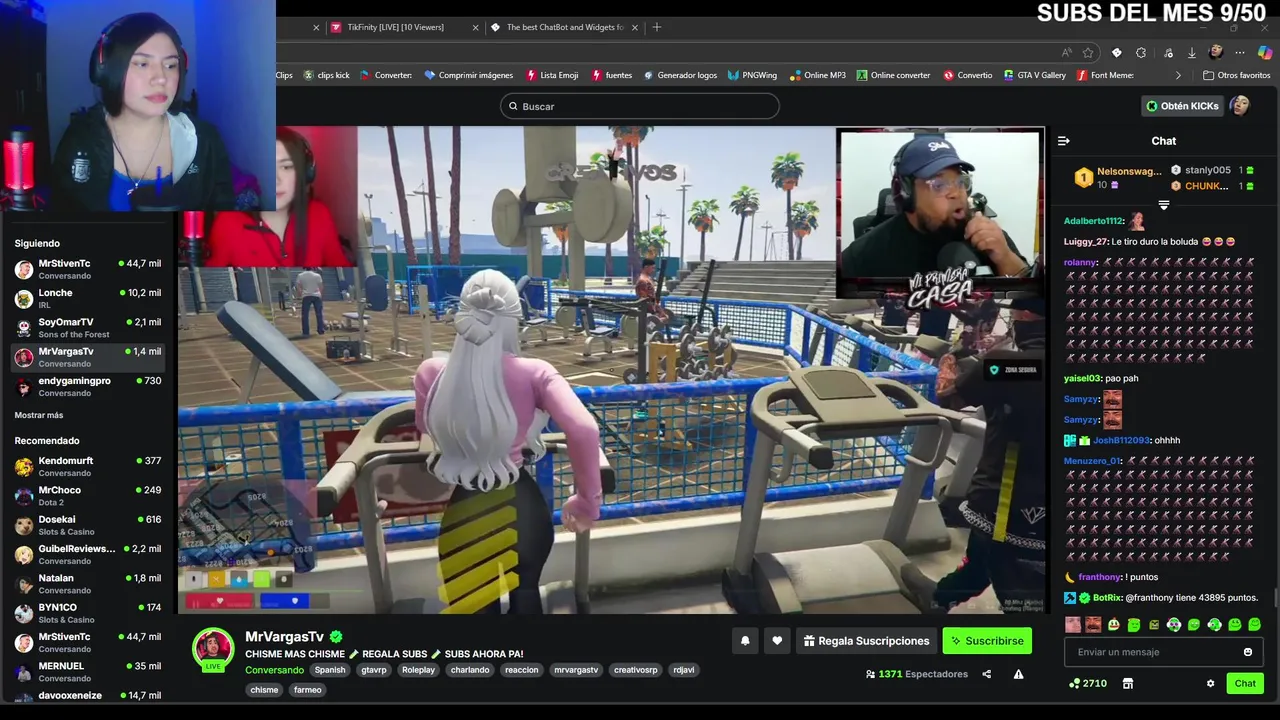Click stanly005 in gift leaderboard

click(x=1212, y=170)
